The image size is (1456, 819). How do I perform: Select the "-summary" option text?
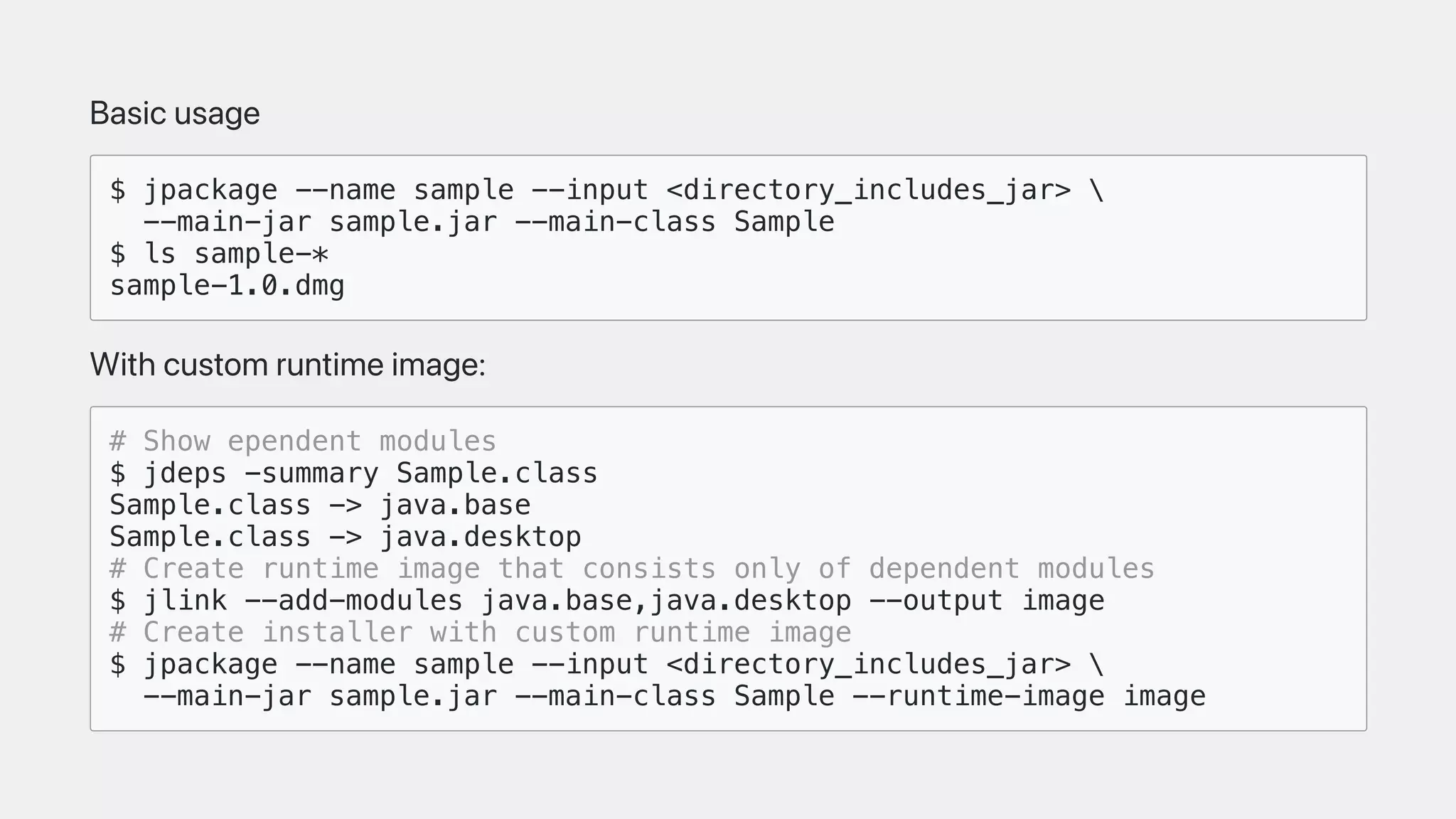(x=311, y=473)
